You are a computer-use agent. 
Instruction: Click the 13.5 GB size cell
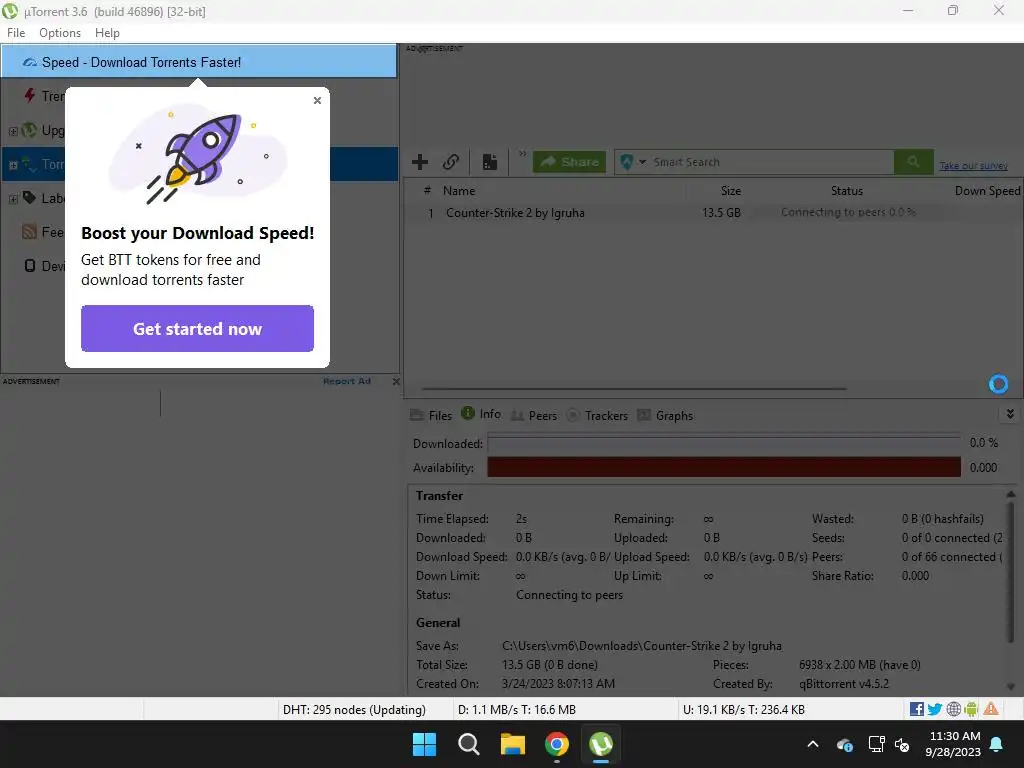point(721,213)
